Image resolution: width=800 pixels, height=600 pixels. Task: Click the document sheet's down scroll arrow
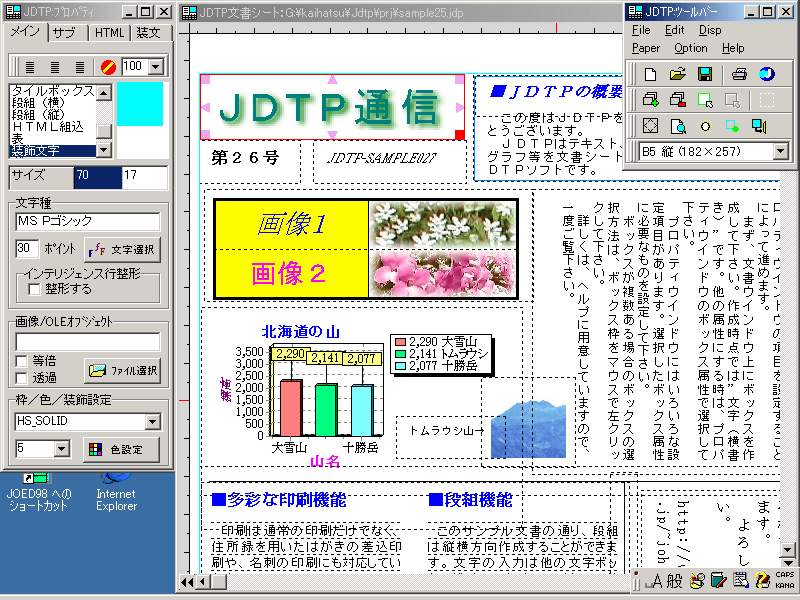pyautogui.click(x=788, y=549)
